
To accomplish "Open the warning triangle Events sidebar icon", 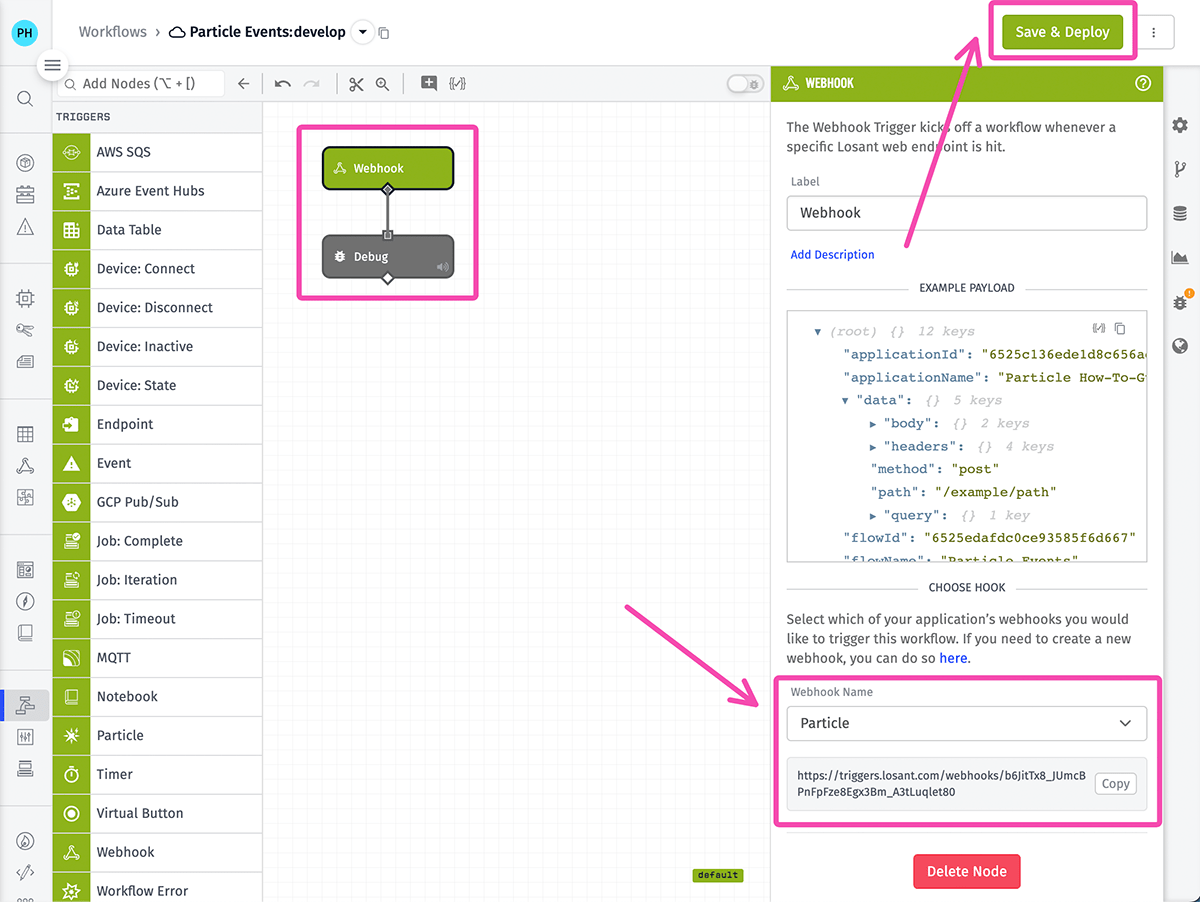I will point(25,227).
